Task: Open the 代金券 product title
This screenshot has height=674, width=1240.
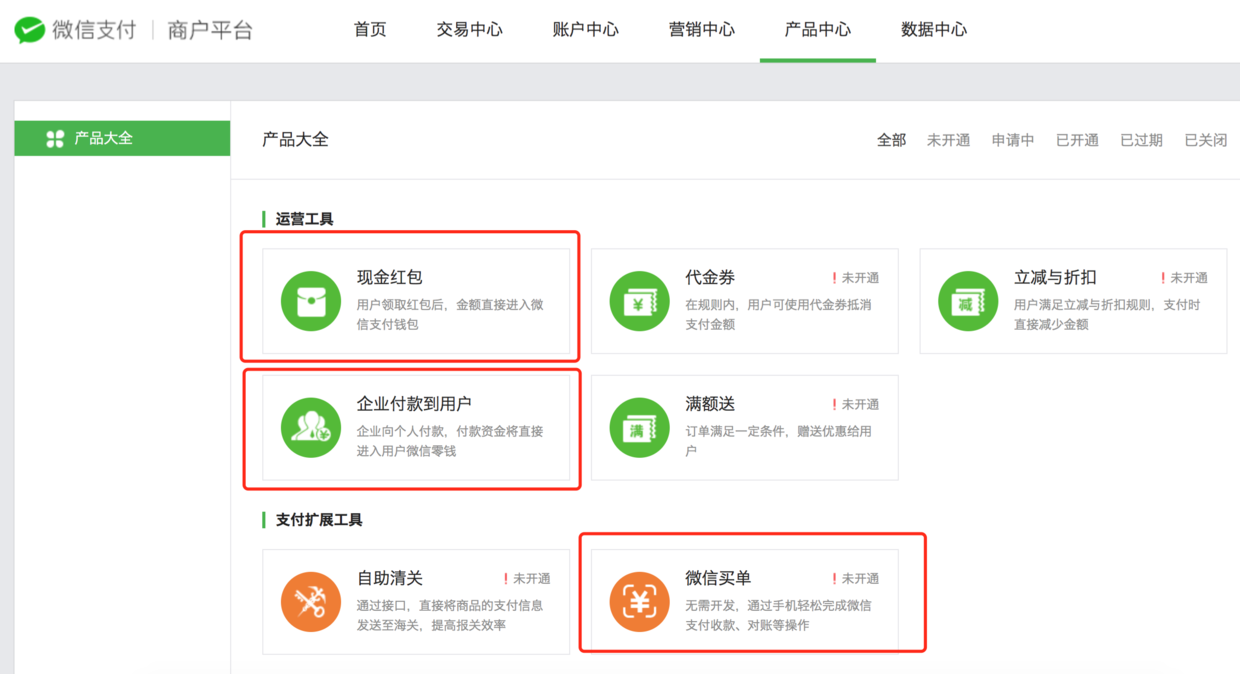Action: pos(710,278)
